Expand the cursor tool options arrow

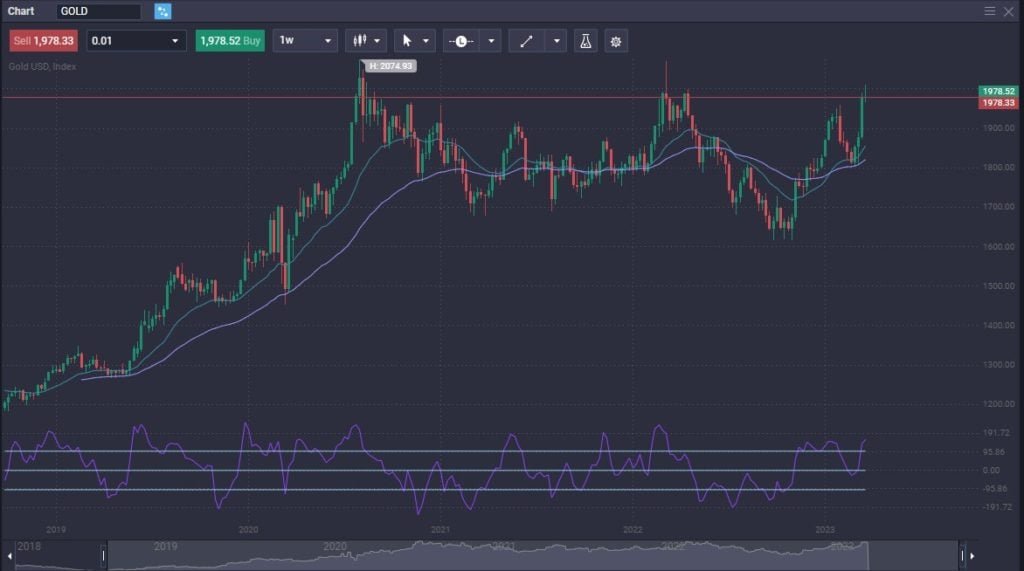pyautogui.click(x=427, y=41)
